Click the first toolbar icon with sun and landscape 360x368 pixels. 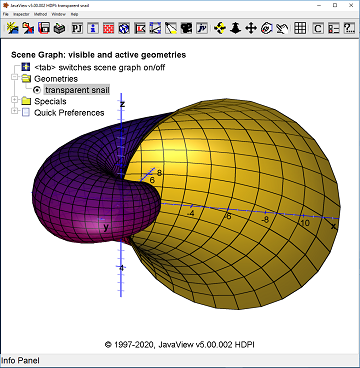tap(13, 28)
